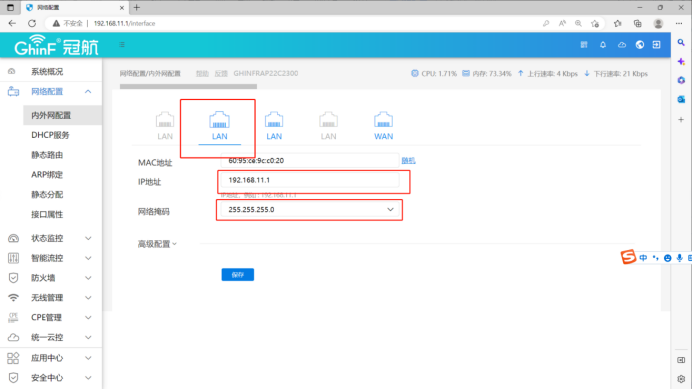Expand the 无线管理 sidebar section
This screenshot has width=692, height=389.
(88, 298)
